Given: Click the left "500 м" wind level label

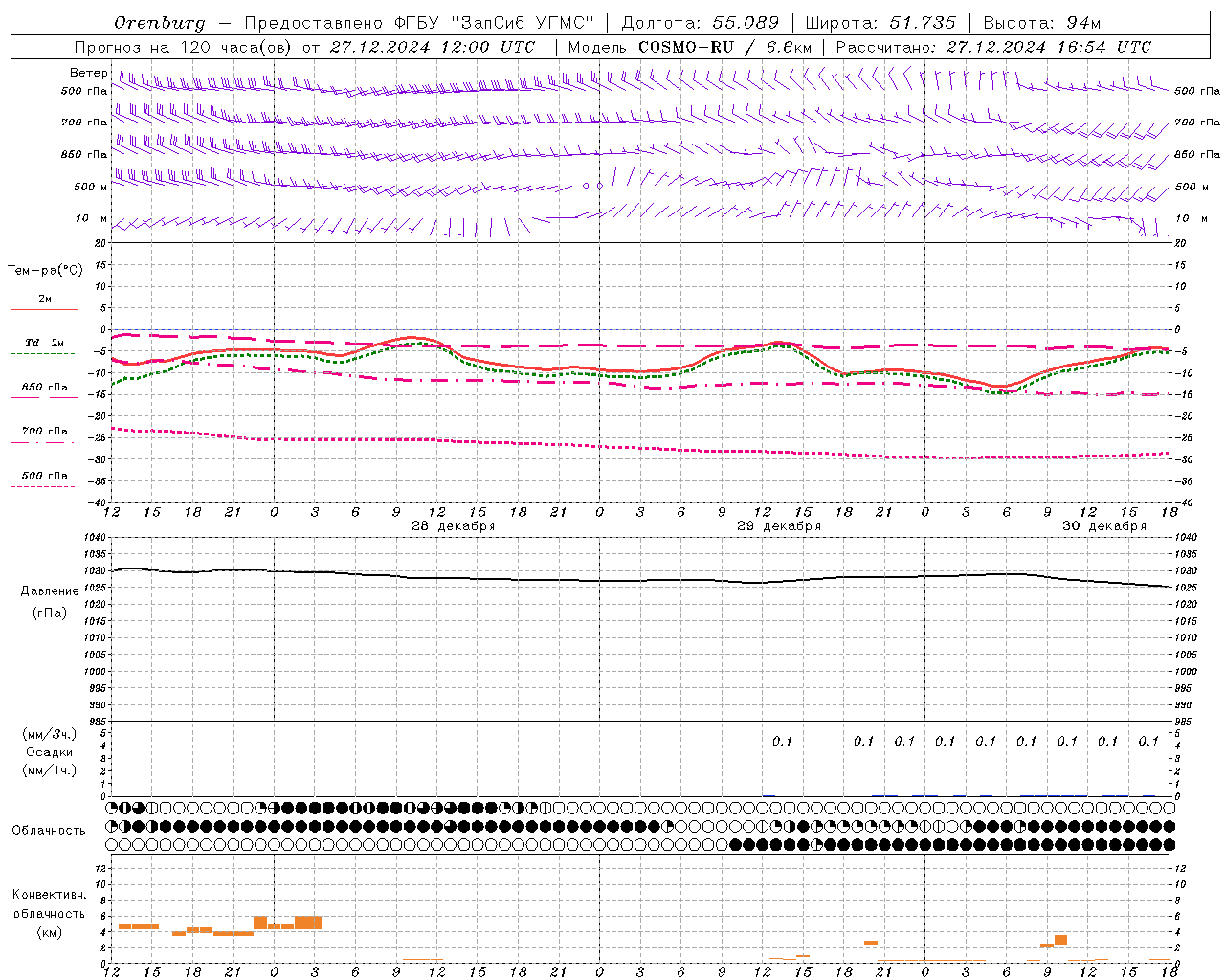Looking at the screenshot, I should pos(91,187).
